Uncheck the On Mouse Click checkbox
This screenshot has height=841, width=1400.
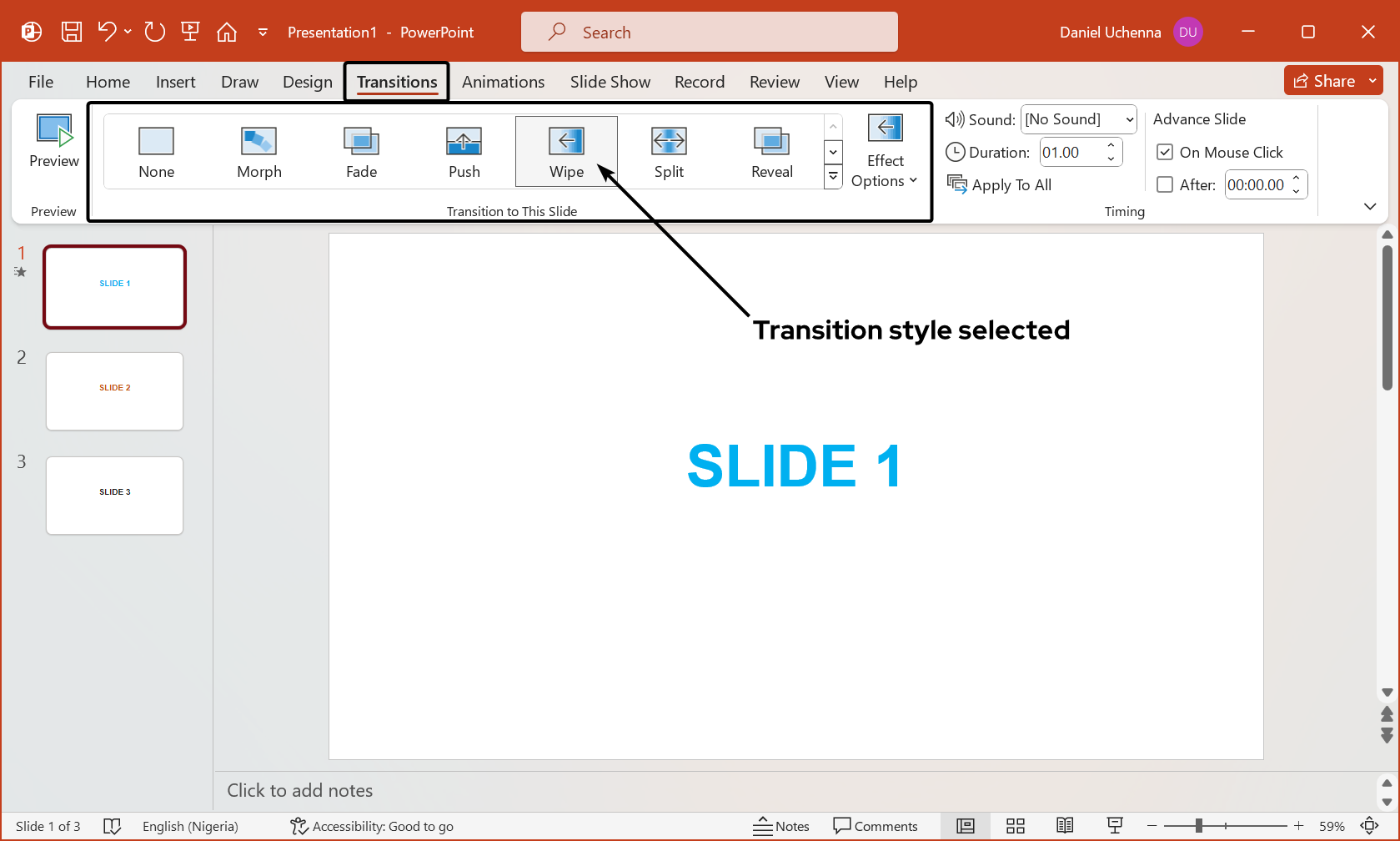click(x=1165, y=153)
